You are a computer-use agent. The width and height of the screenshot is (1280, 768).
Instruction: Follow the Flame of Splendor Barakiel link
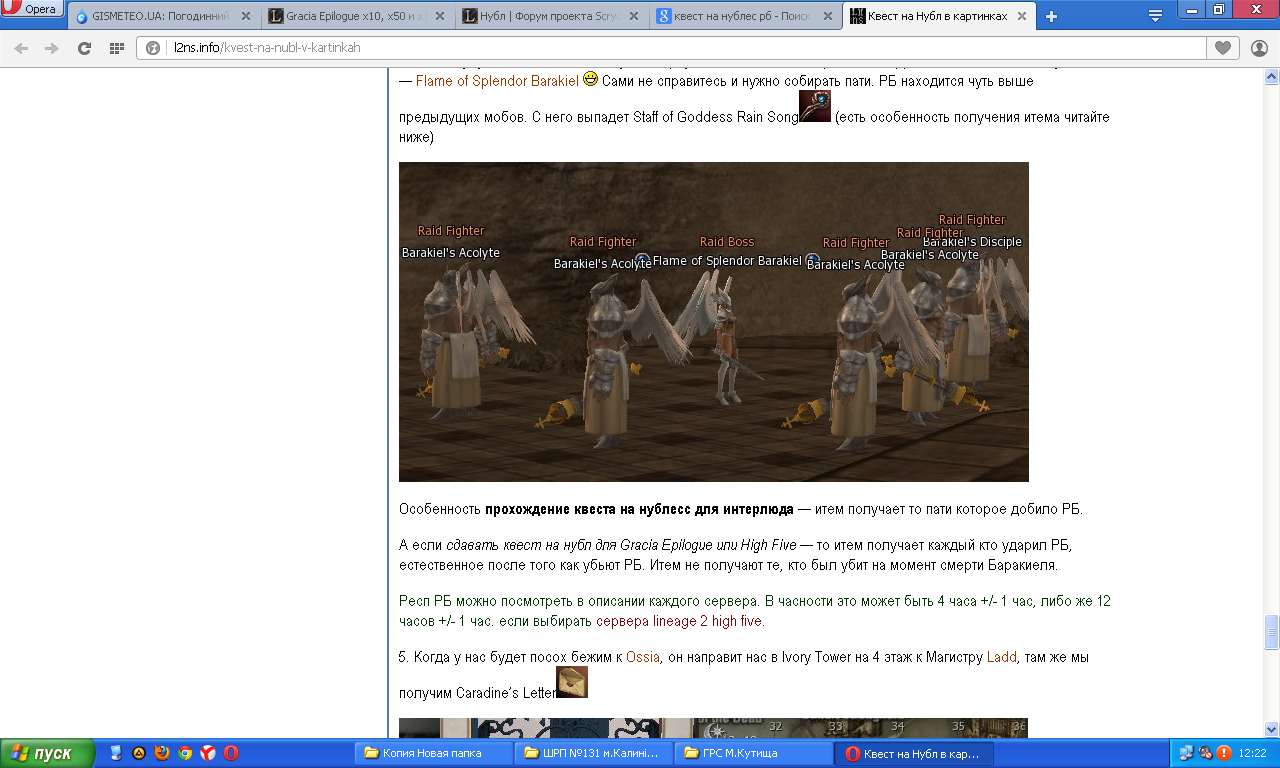[497, 81]
